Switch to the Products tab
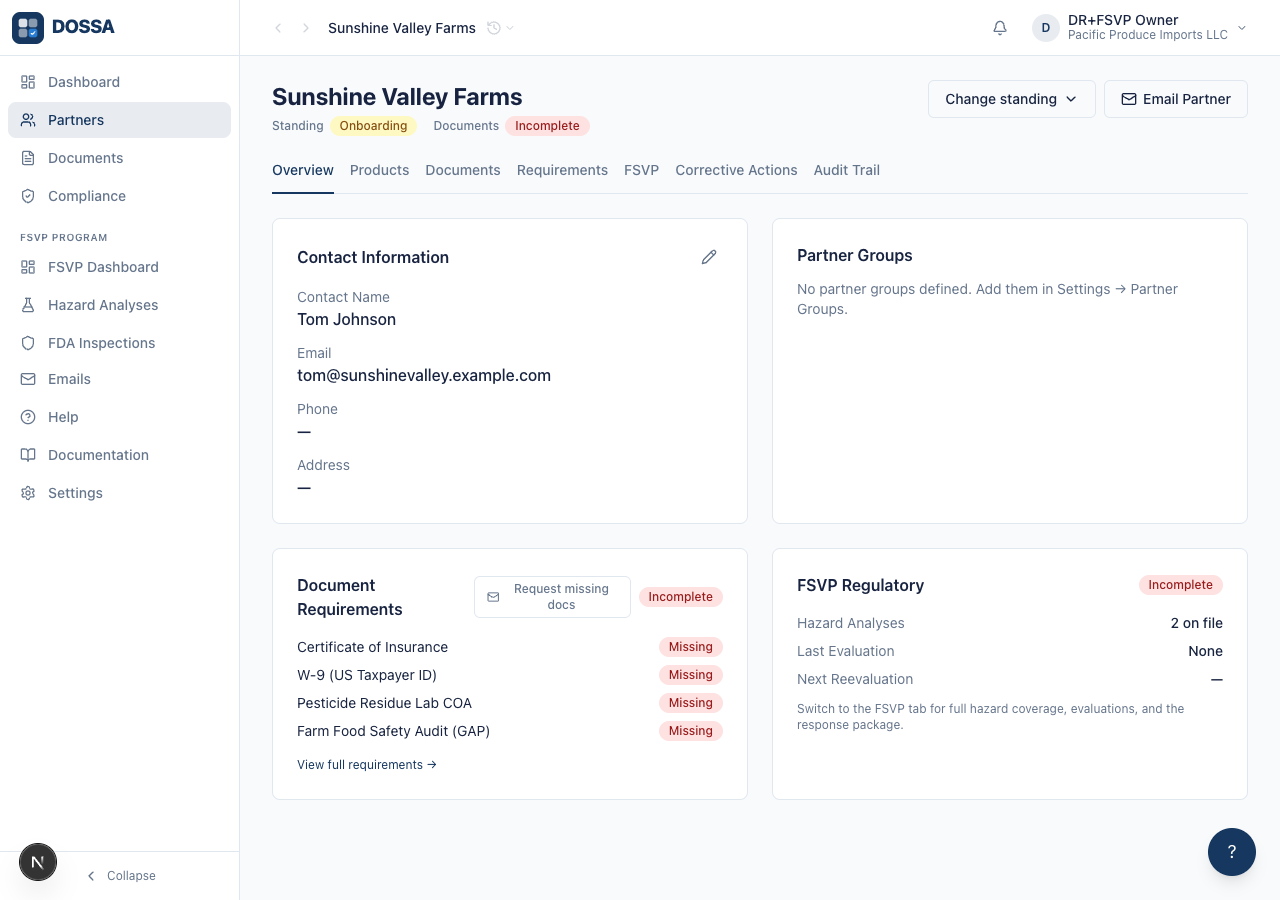The image size is (1280, 900). (x=379, y=170)
